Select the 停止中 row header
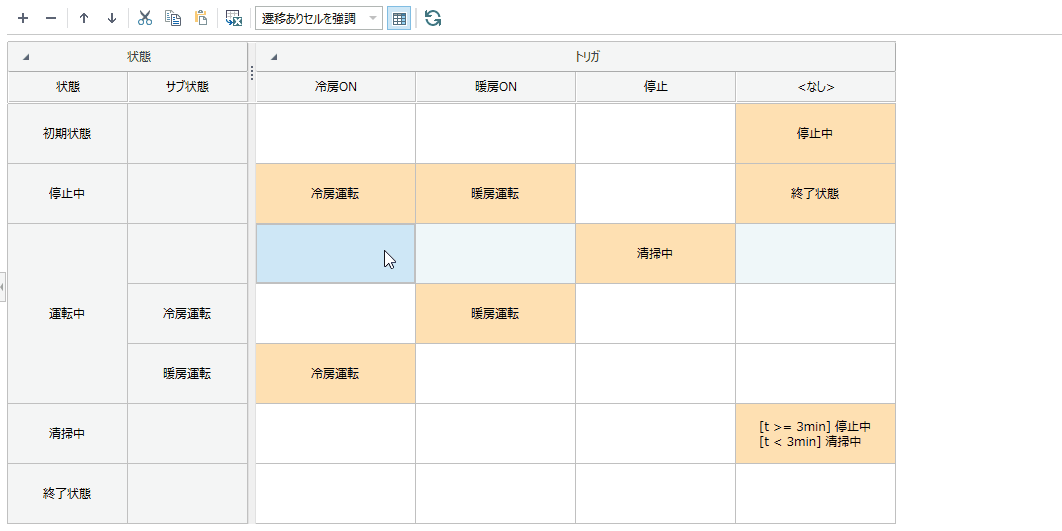 point(68,193)
